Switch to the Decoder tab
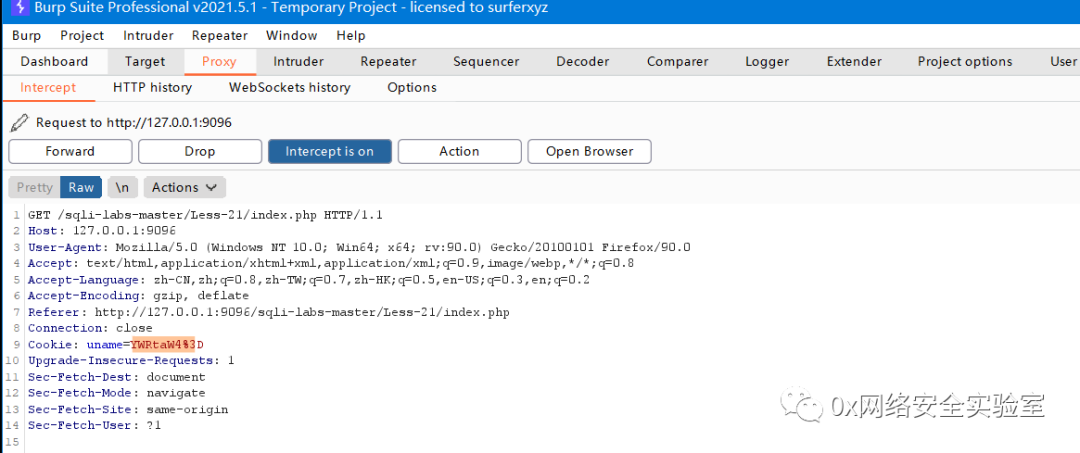Viewport: 1080px width, 453px height. coord(583,61)
